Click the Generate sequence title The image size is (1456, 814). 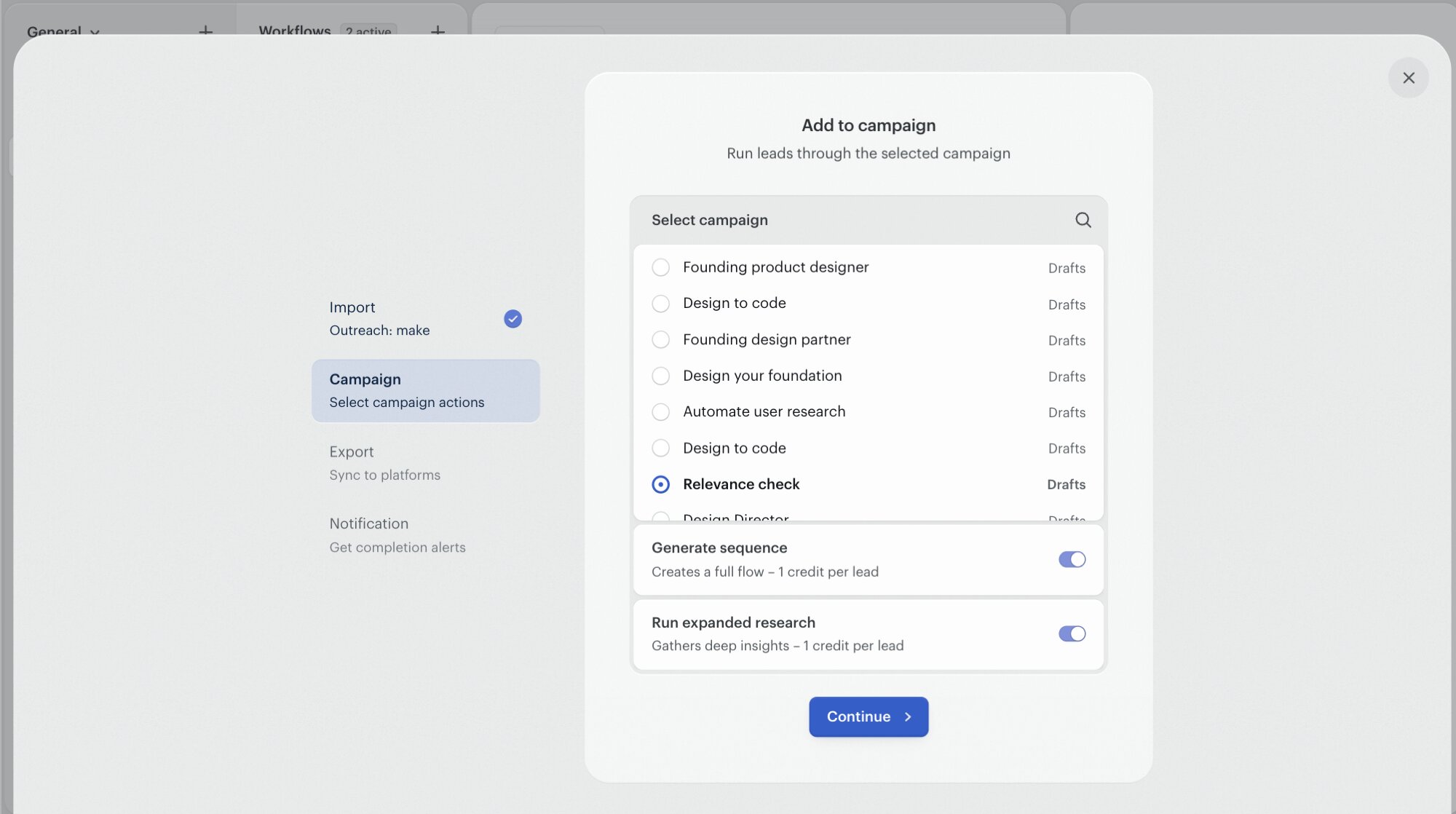[x=719, y=548]
